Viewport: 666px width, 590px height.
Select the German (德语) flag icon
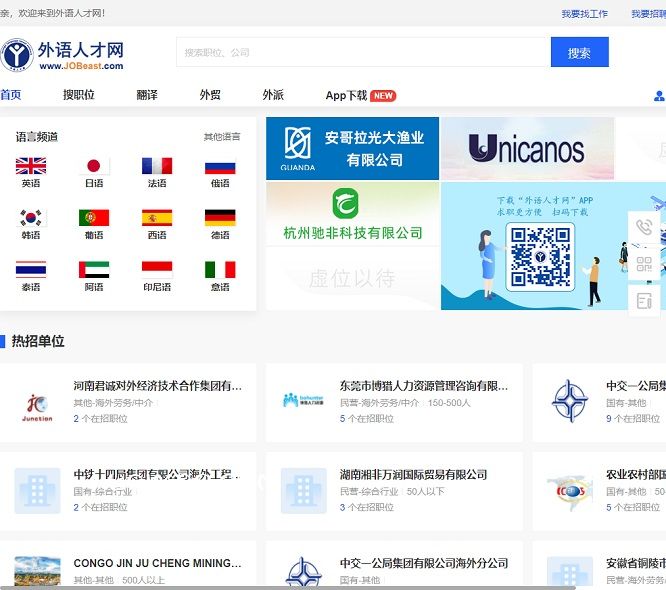tap(220, 218)
